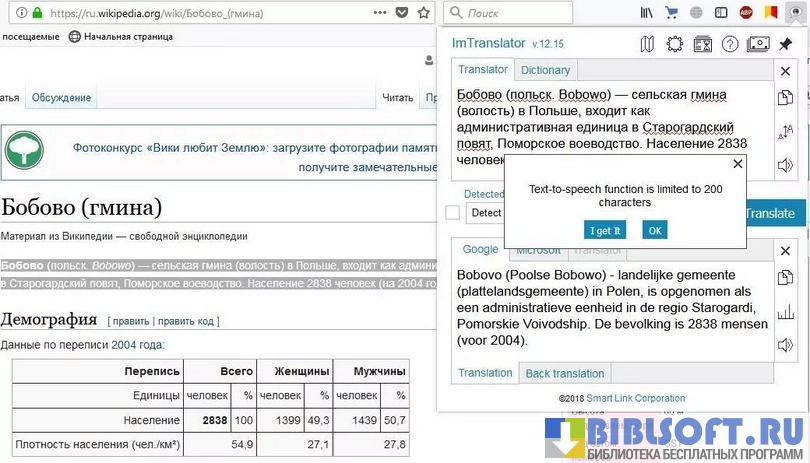This screenshot has height=463, width=810.
Task: Click Adblock Plus icon in browser toolbar
Action: (x=746, y=13)
